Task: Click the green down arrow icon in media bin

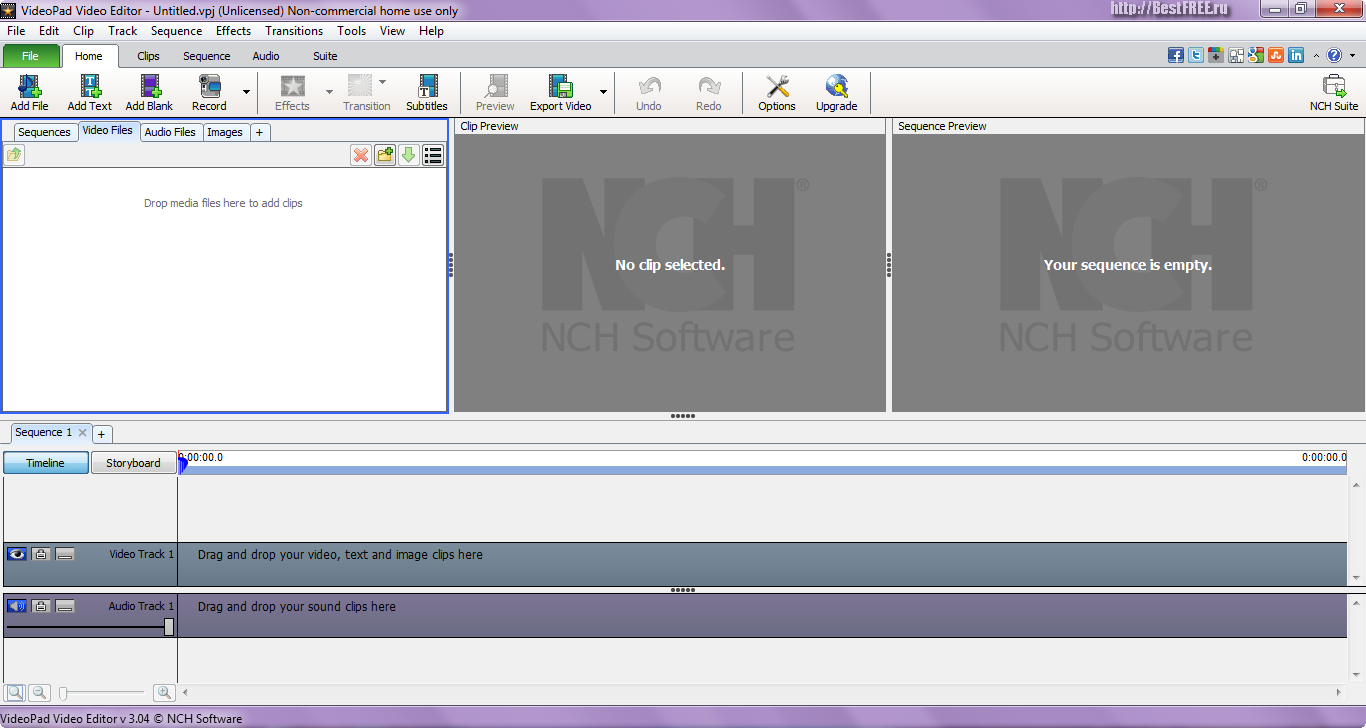Action: pos(408,155)
